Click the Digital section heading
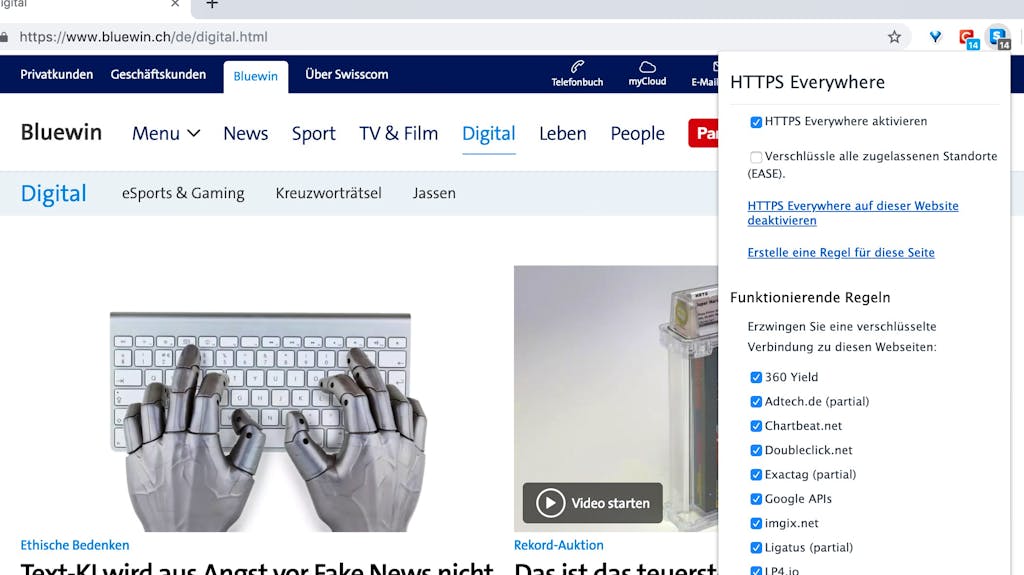The height and width of the screenshot is (575, 1024). point(54,193)
